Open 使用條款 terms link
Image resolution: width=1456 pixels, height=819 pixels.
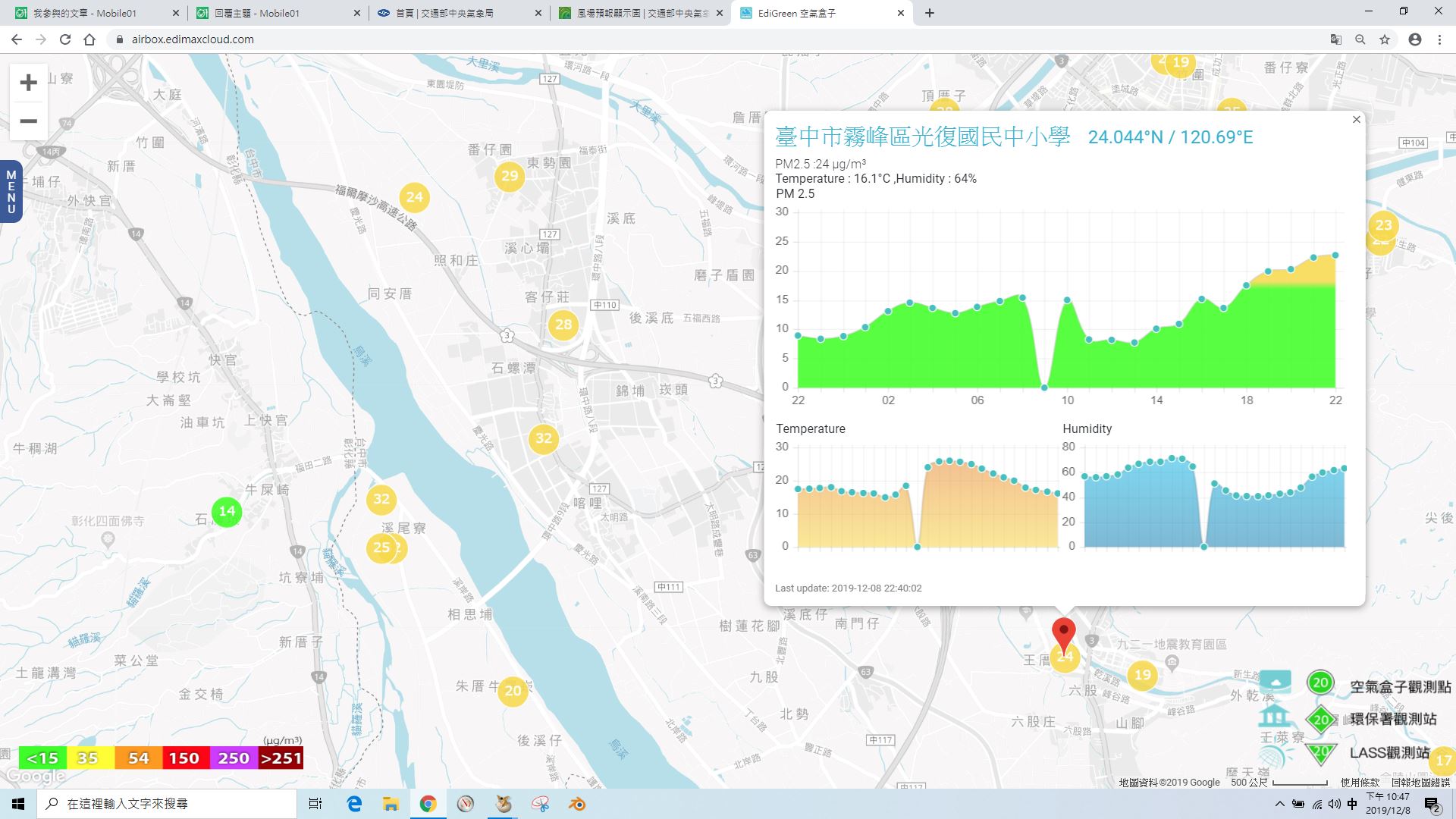[1360, 783]
